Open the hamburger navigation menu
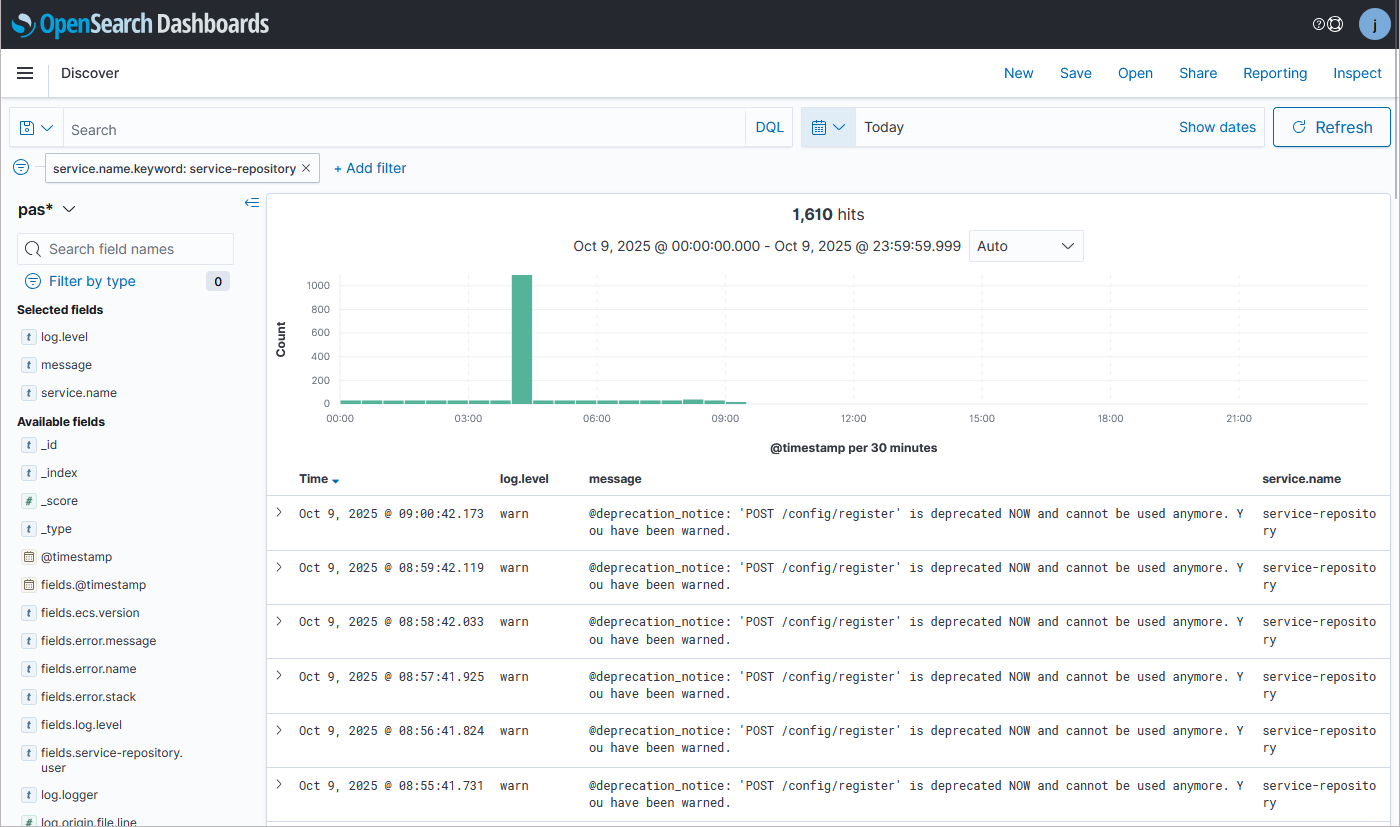This screenshot has height=827, width=1400. (25, 73)
